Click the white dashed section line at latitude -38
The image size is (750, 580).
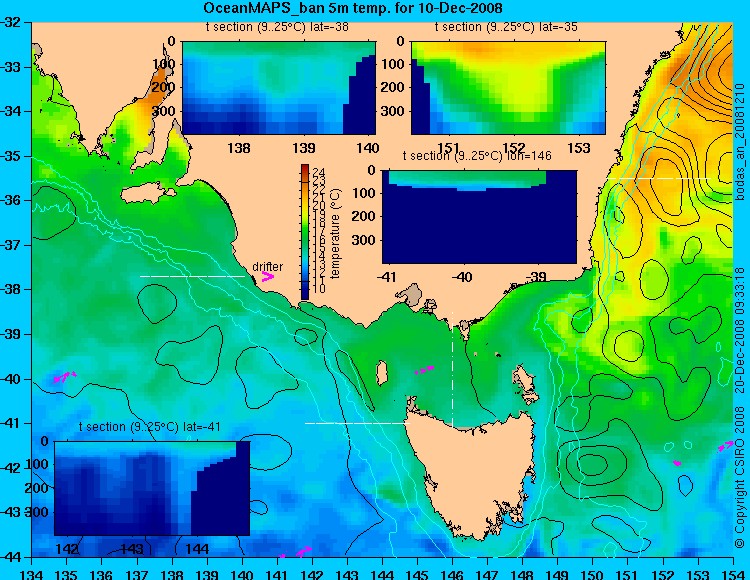tap(192, 276)
